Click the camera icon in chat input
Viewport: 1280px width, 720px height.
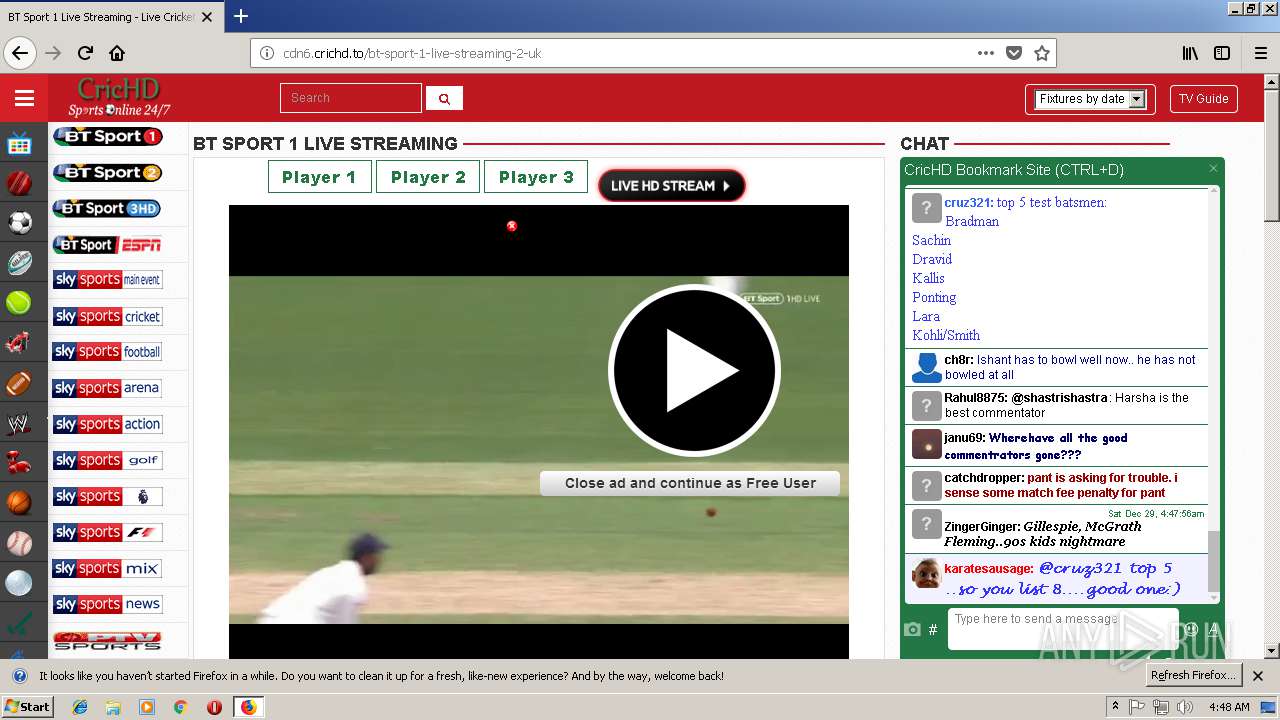[912, 629]
